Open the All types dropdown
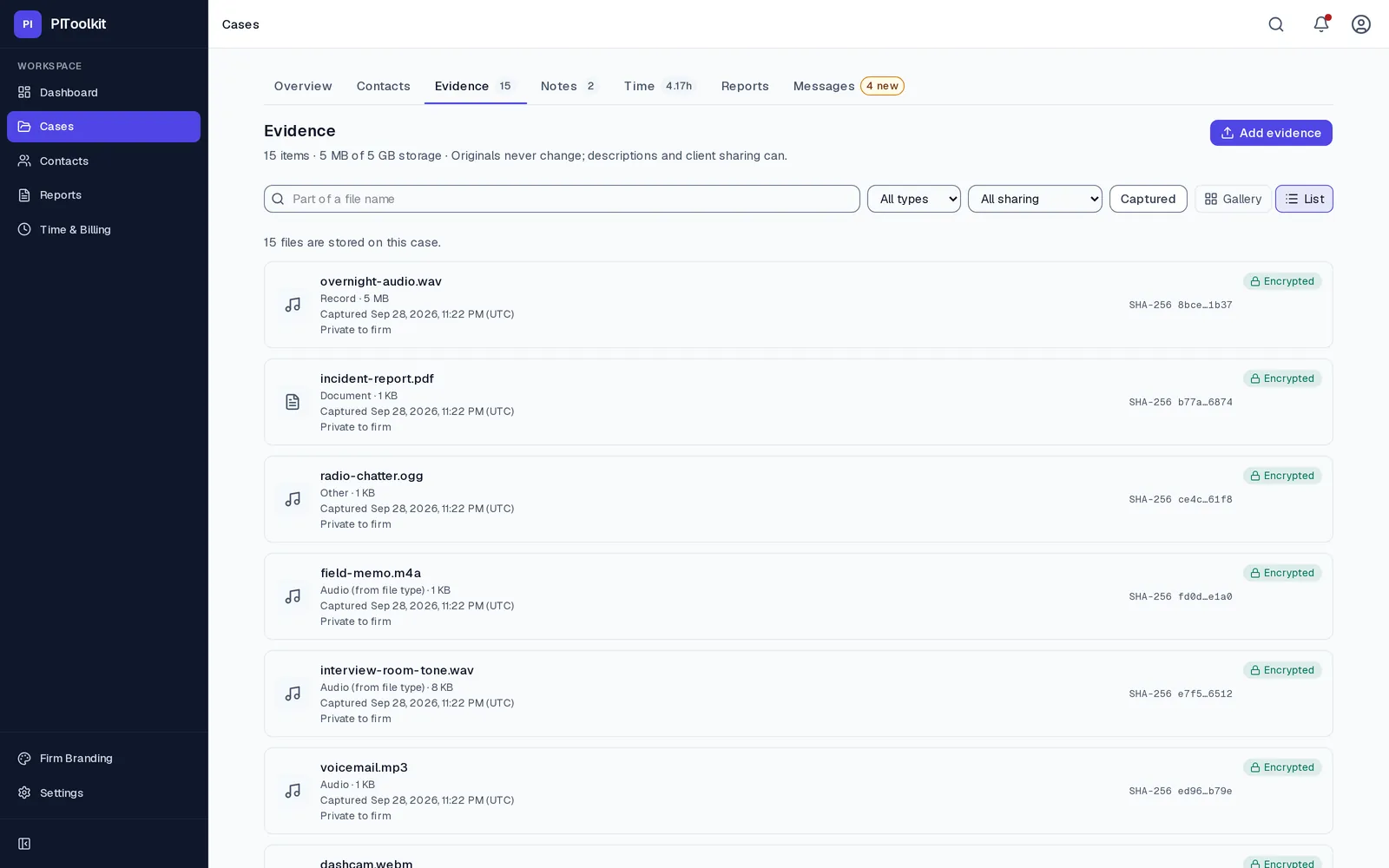1389x868 pixels. click(913, 199)
